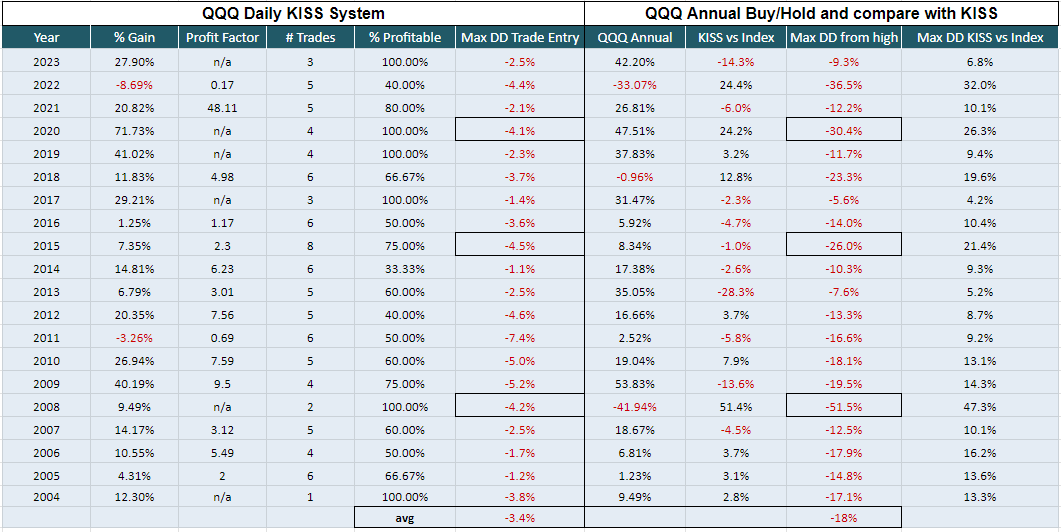Select the boxed '-4.2%' drawdown cell
This screenshot has width=1061, height=532.
point(520,407)
